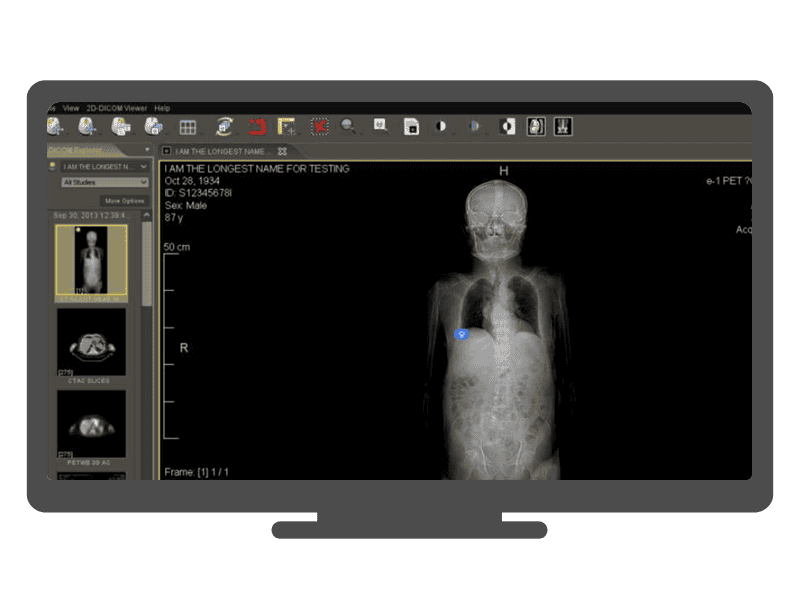Click the first toolbar icon, head with blue arrow
This screenshot has width=800, height=600.
[x=55, y=126]
